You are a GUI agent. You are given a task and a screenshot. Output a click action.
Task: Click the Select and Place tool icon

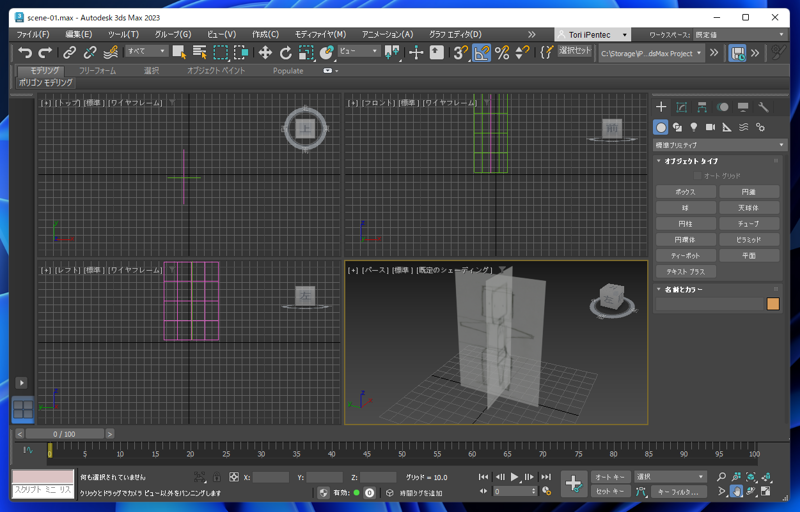327,52
